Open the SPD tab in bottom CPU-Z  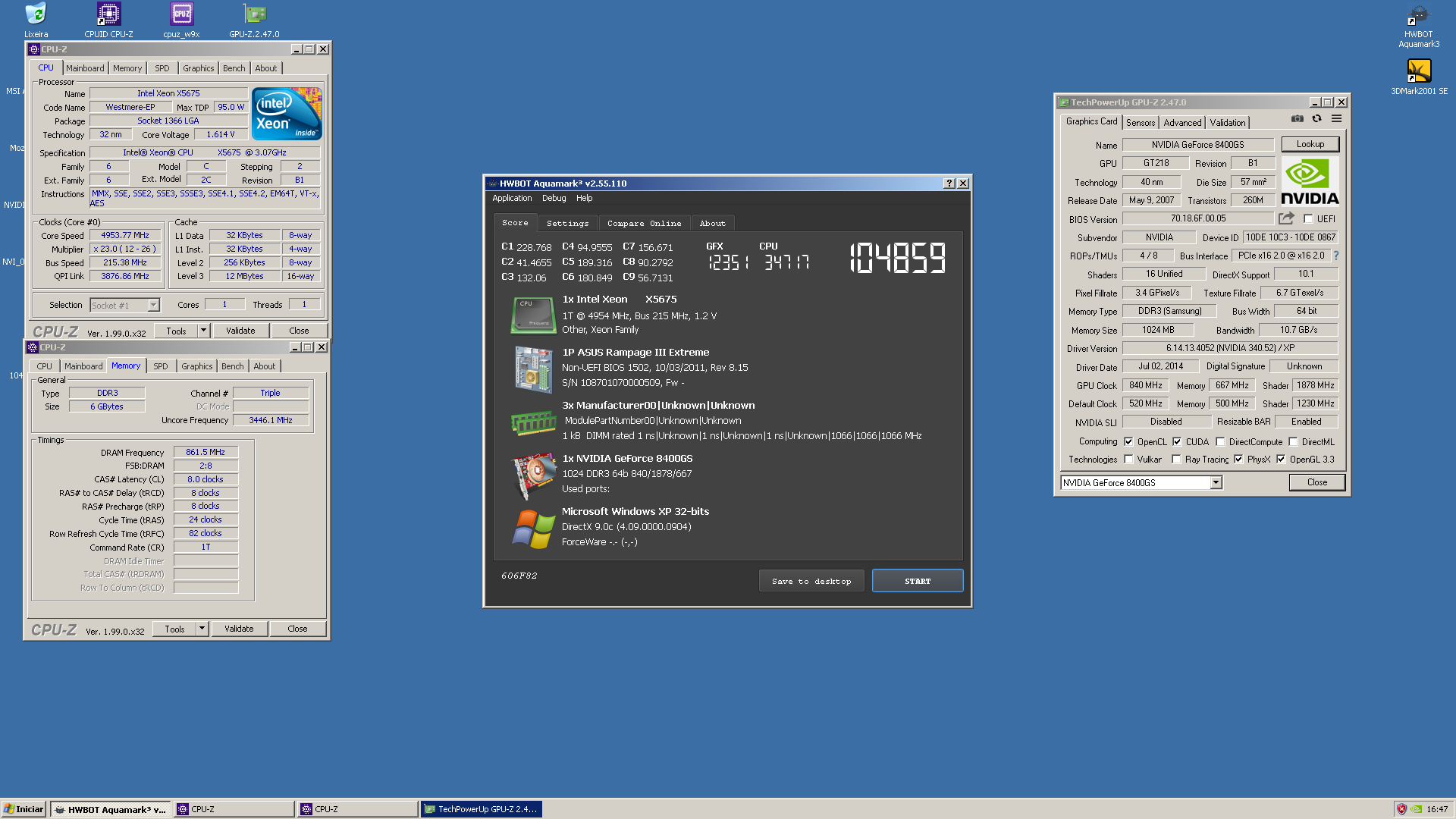161,366
